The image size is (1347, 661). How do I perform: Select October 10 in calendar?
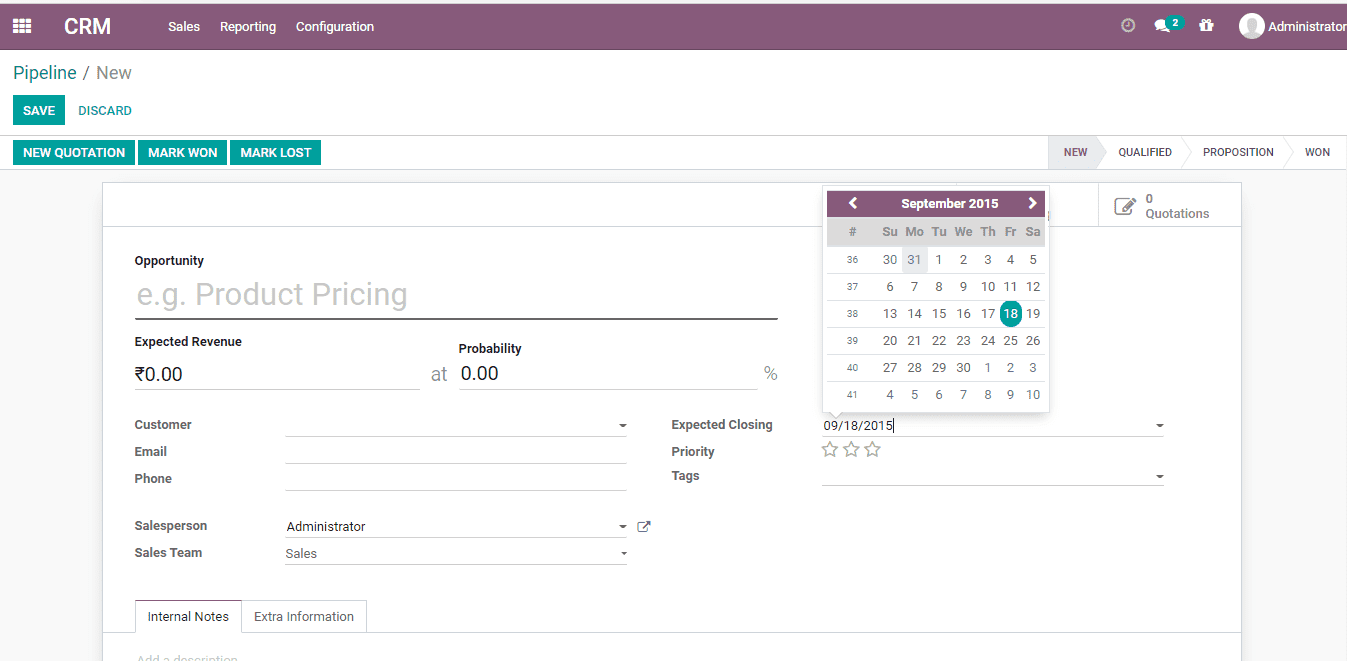tap(1033, 395)
